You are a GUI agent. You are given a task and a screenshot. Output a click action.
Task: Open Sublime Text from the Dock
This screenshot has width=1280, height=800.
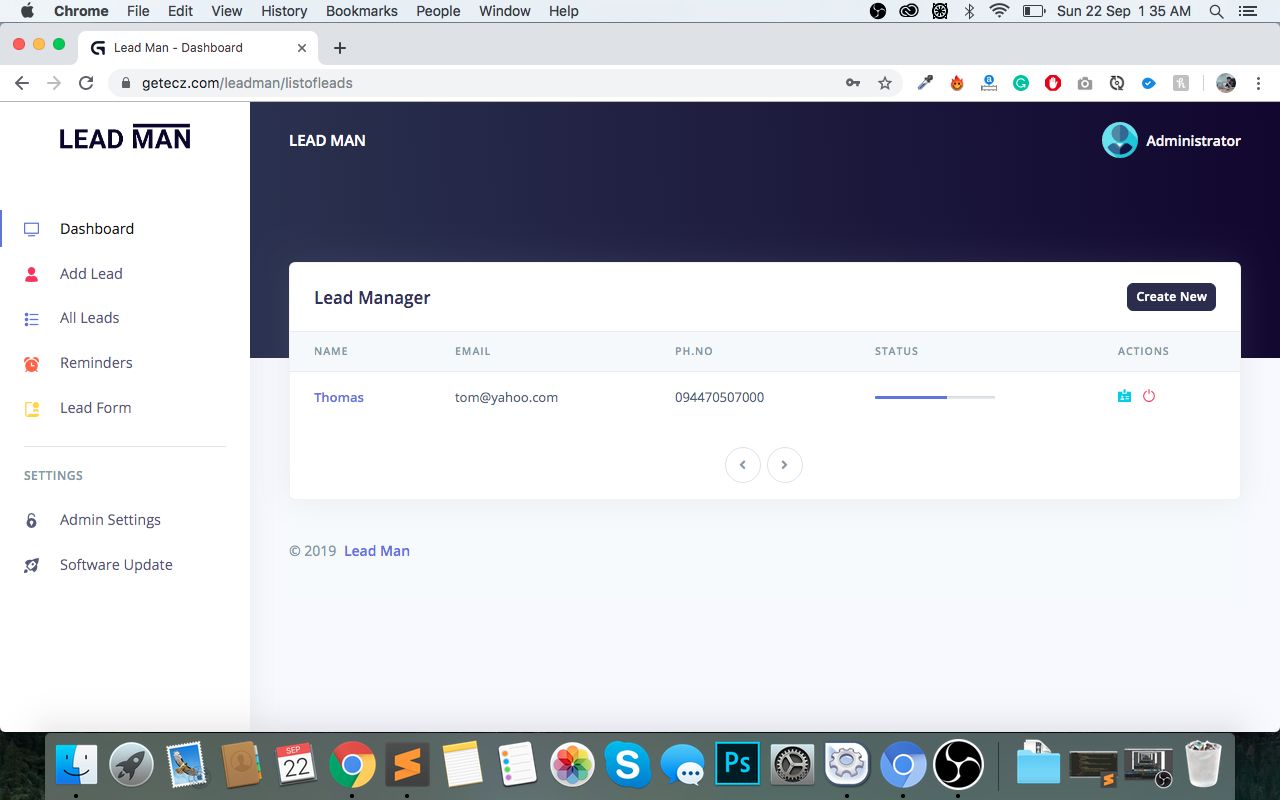coord(407,766)
